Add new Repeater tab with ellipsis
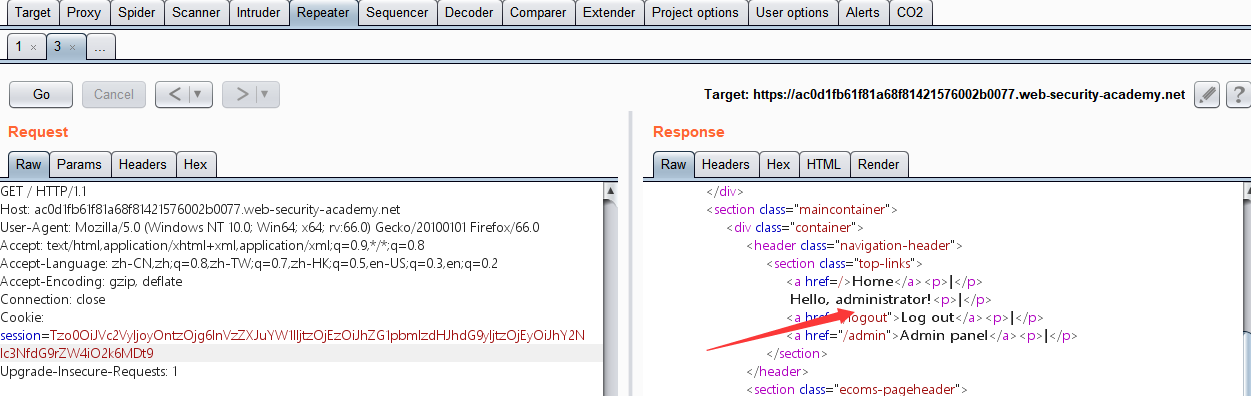 point(101,46)
